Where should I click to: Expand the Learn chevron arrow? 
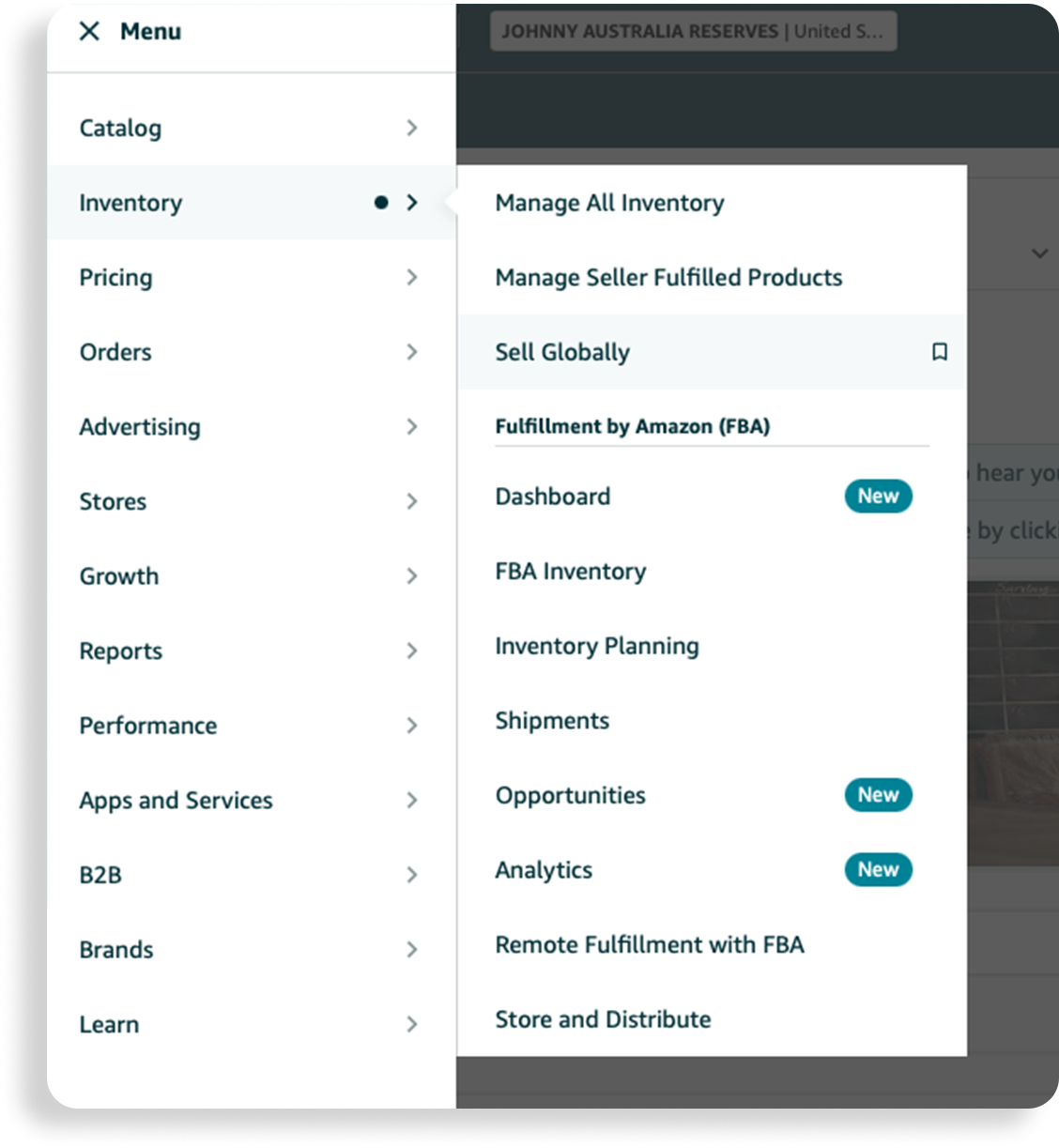(x=411, y=1024)
